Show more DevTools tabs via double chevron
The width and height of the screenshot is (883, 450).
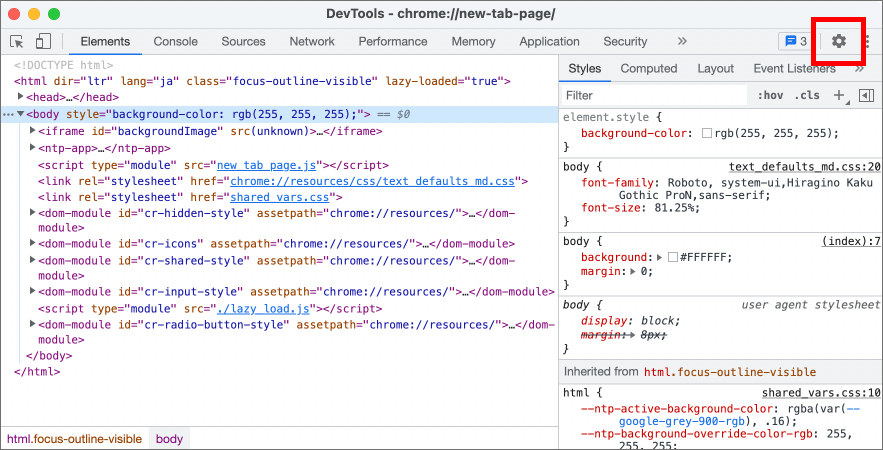coord(682,41)
